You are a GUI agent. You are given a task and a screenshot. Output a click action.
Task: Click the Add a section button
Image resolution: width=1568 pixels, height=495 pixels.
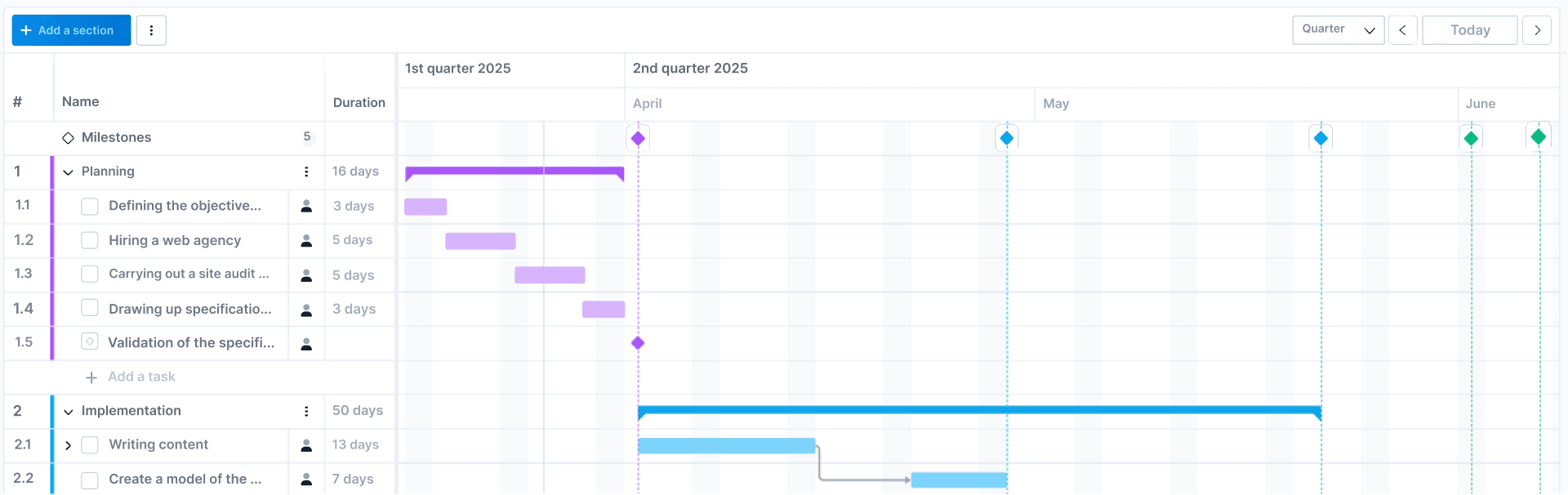[71, 30]
